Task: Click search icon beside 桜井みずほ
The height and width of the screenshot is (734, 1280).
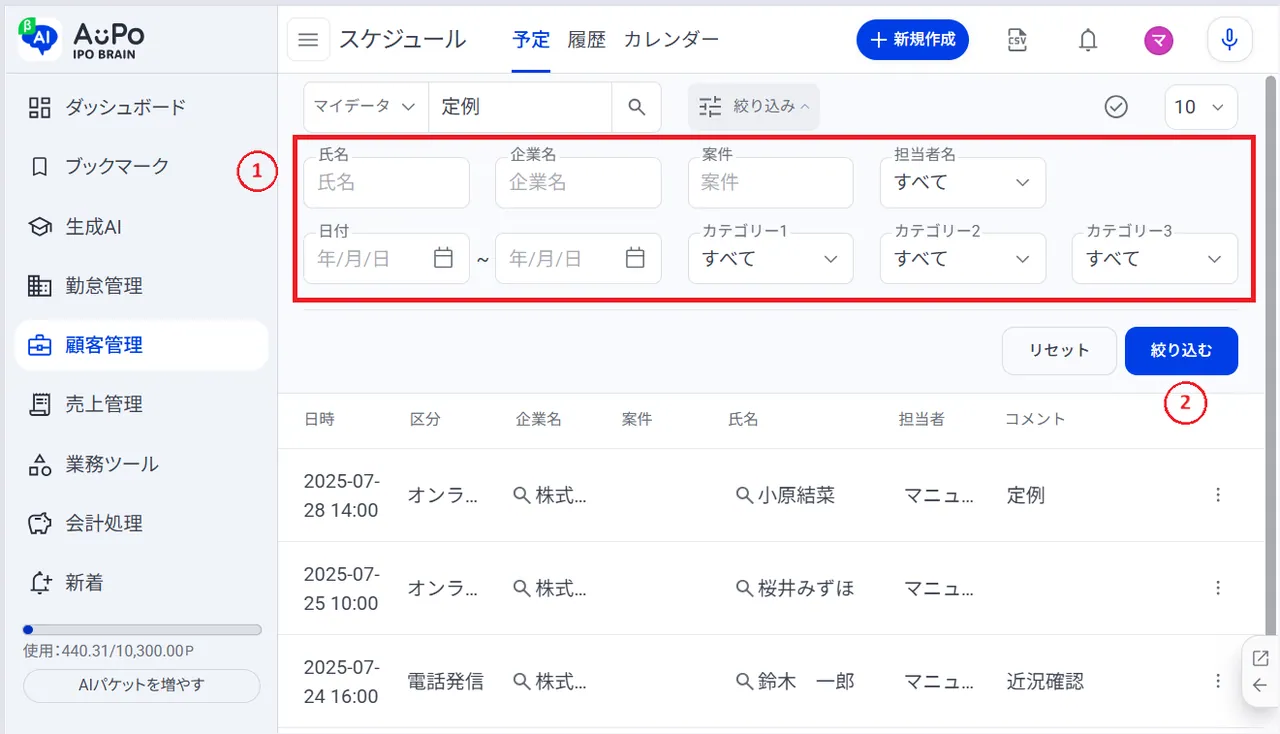Action: coord(745,588)
